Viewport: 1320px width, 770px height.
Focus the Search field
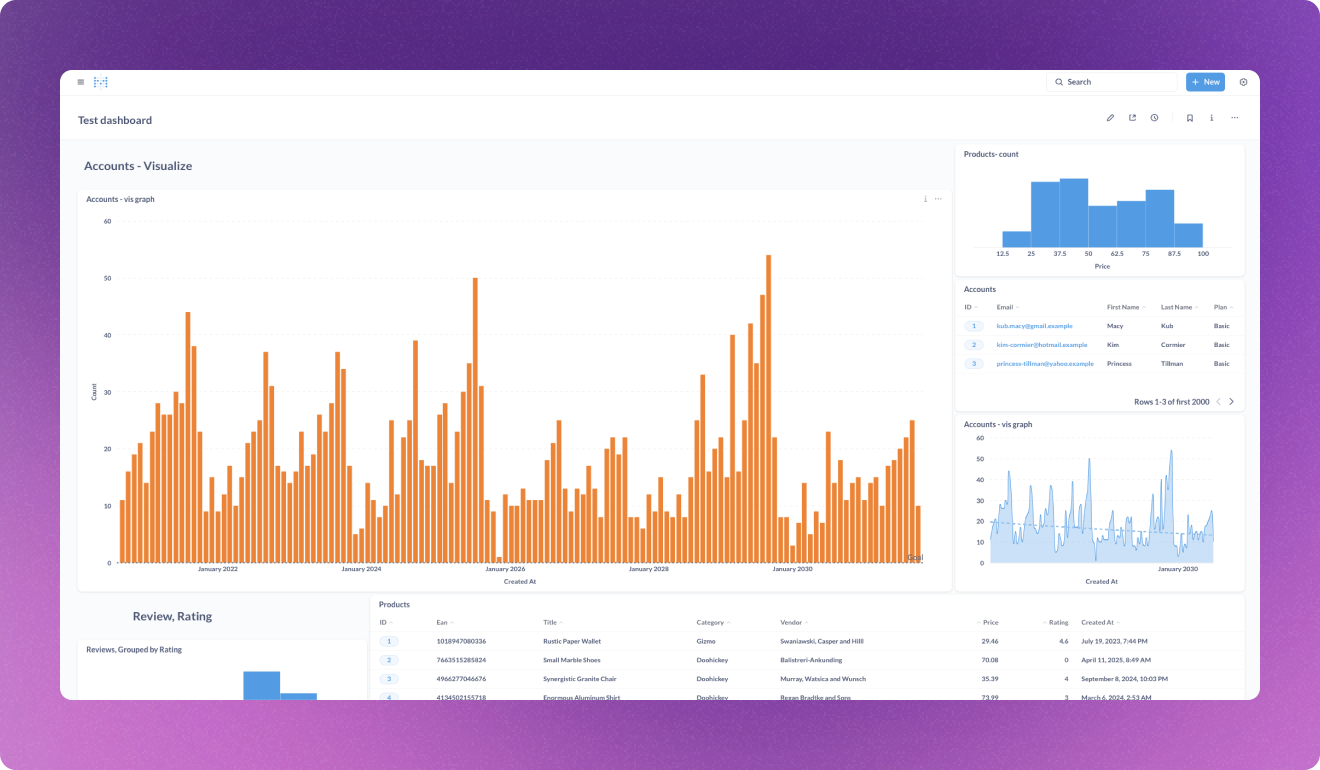[1112, 82]
